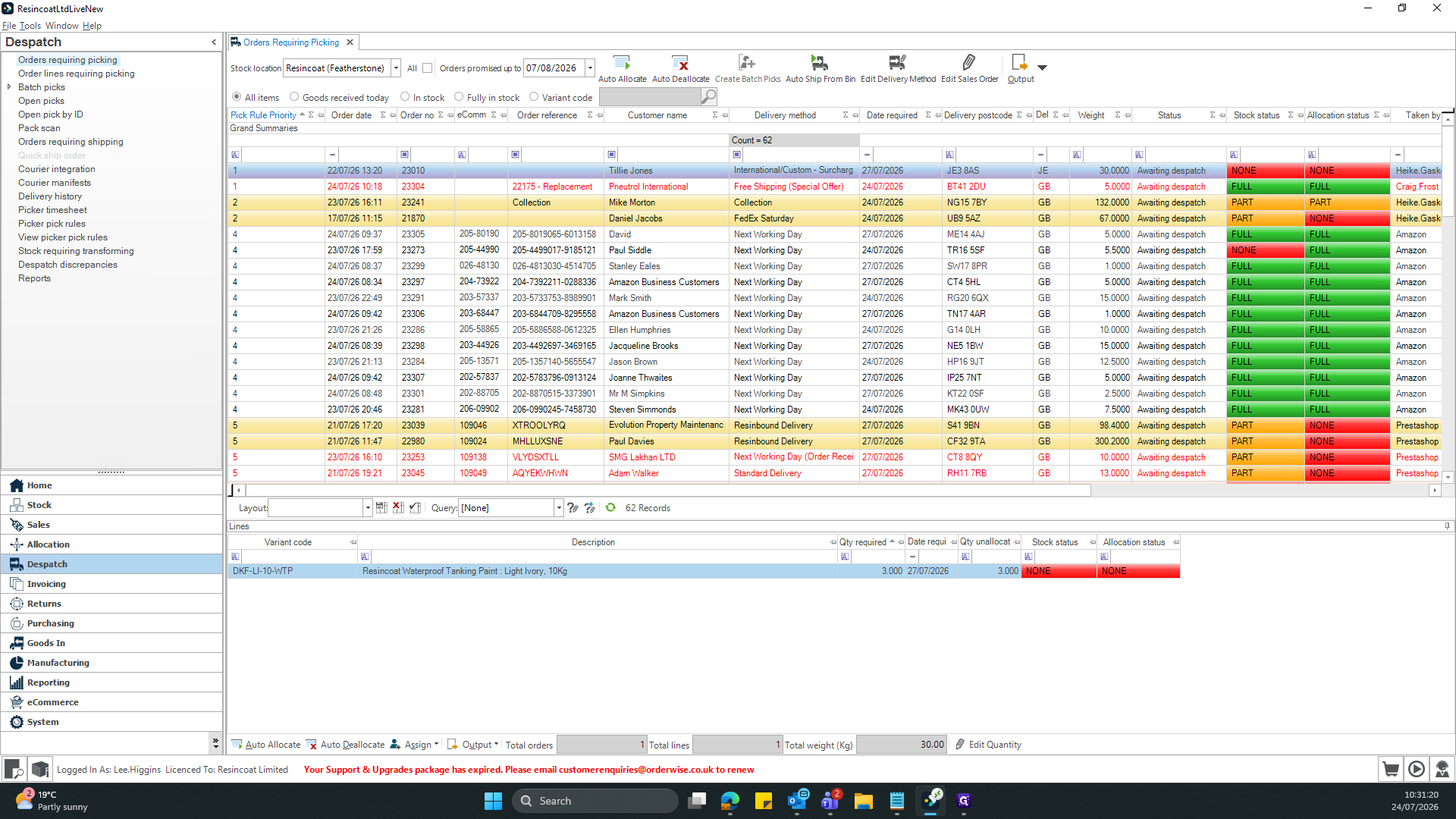Image resolution: width=1456 pixels, height=819 pixels.
Task: Select Fully in stock radio button
Action: 459,97
